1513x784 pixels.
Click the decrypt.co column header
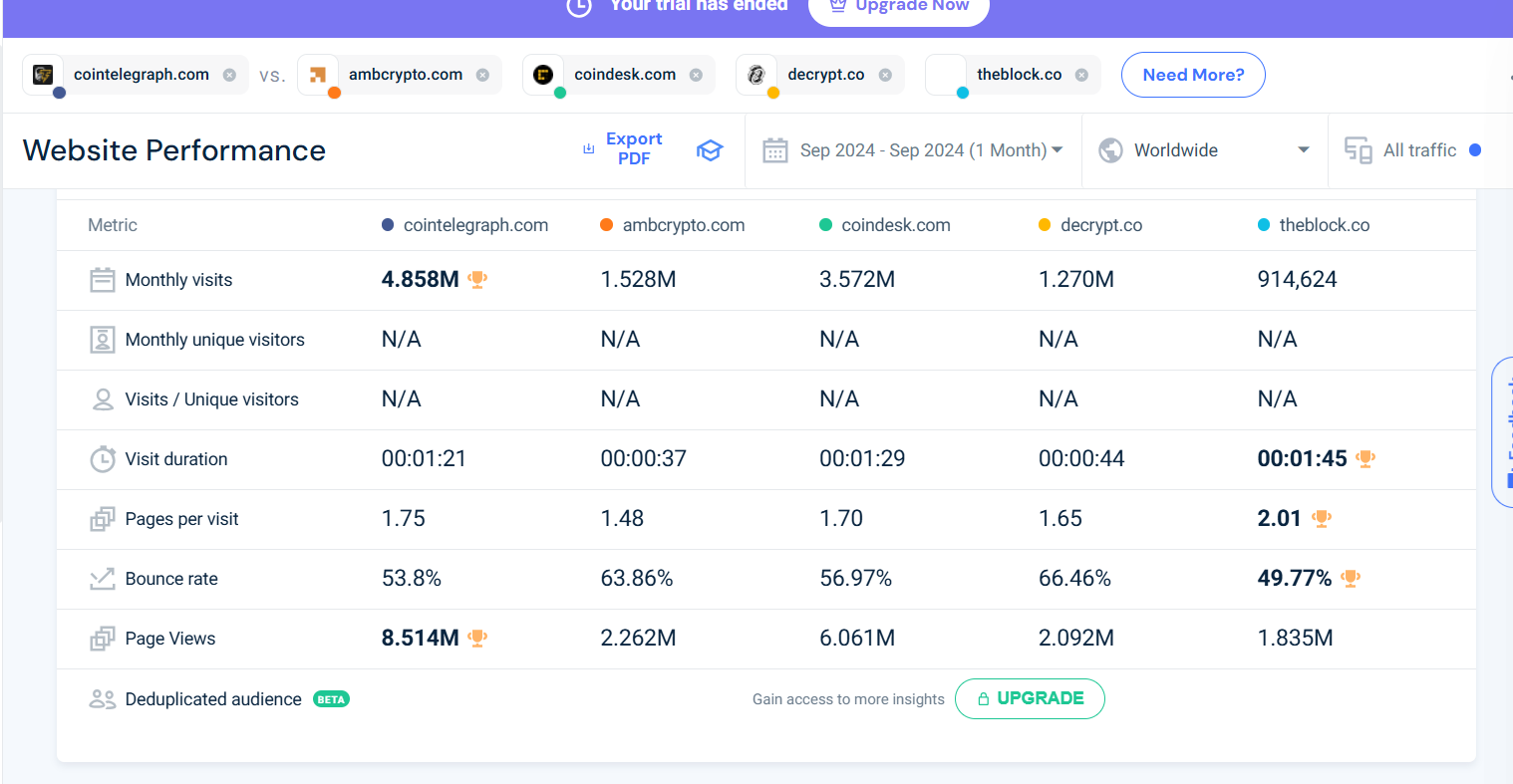1090,225
